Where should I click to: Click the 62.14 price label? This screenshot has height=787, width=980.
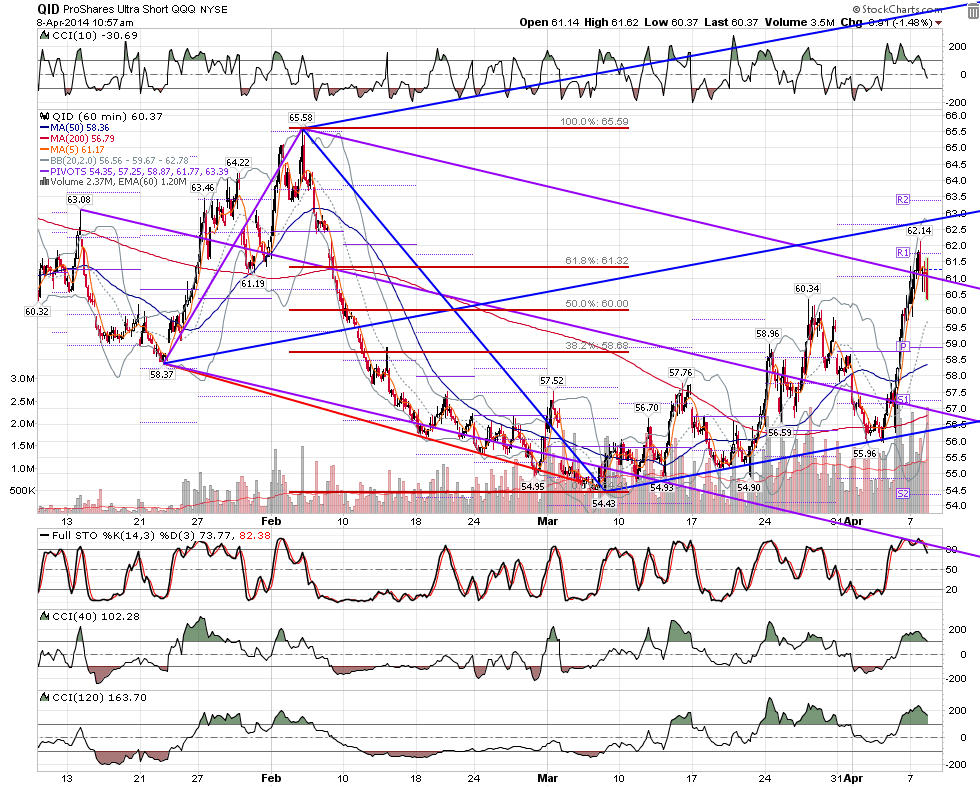919,231
